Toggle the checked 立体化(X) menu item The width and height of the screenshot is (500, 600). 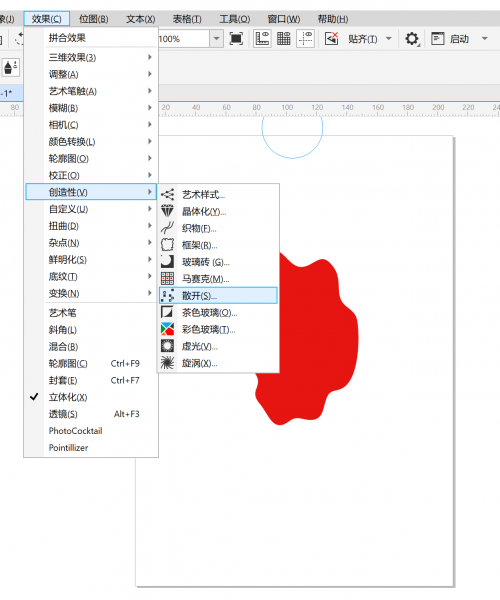91,397
